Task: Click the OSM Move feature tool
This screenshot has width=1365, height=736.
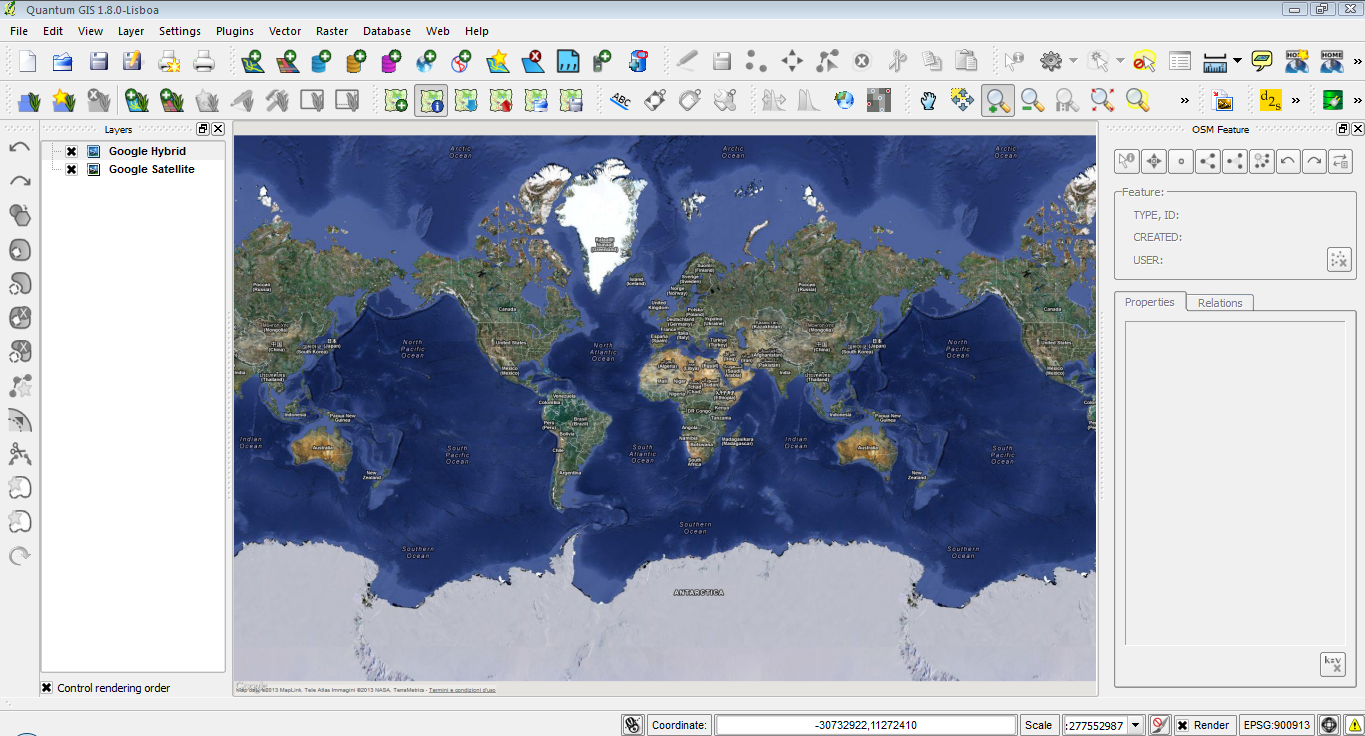Action: [x=1154, y=160]
